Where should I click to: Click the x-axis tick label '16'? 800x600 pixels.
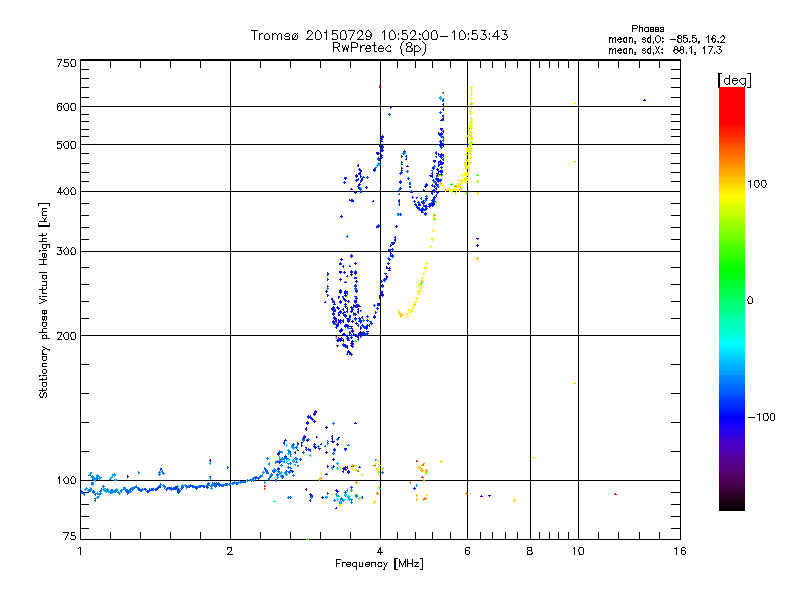680,551
